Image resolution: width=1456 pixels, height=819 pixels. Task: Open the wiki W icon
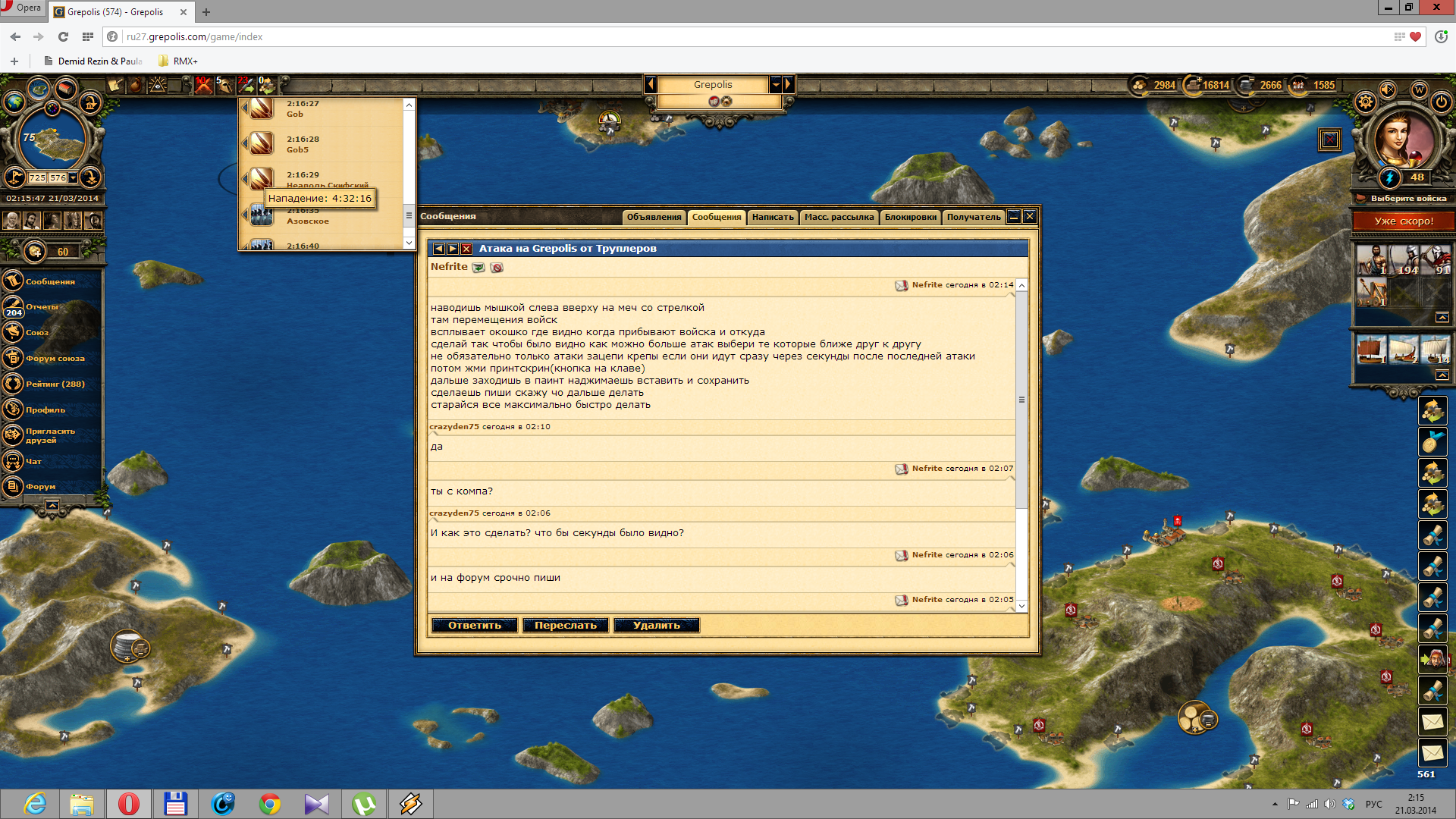click(x=1420, y=89)
